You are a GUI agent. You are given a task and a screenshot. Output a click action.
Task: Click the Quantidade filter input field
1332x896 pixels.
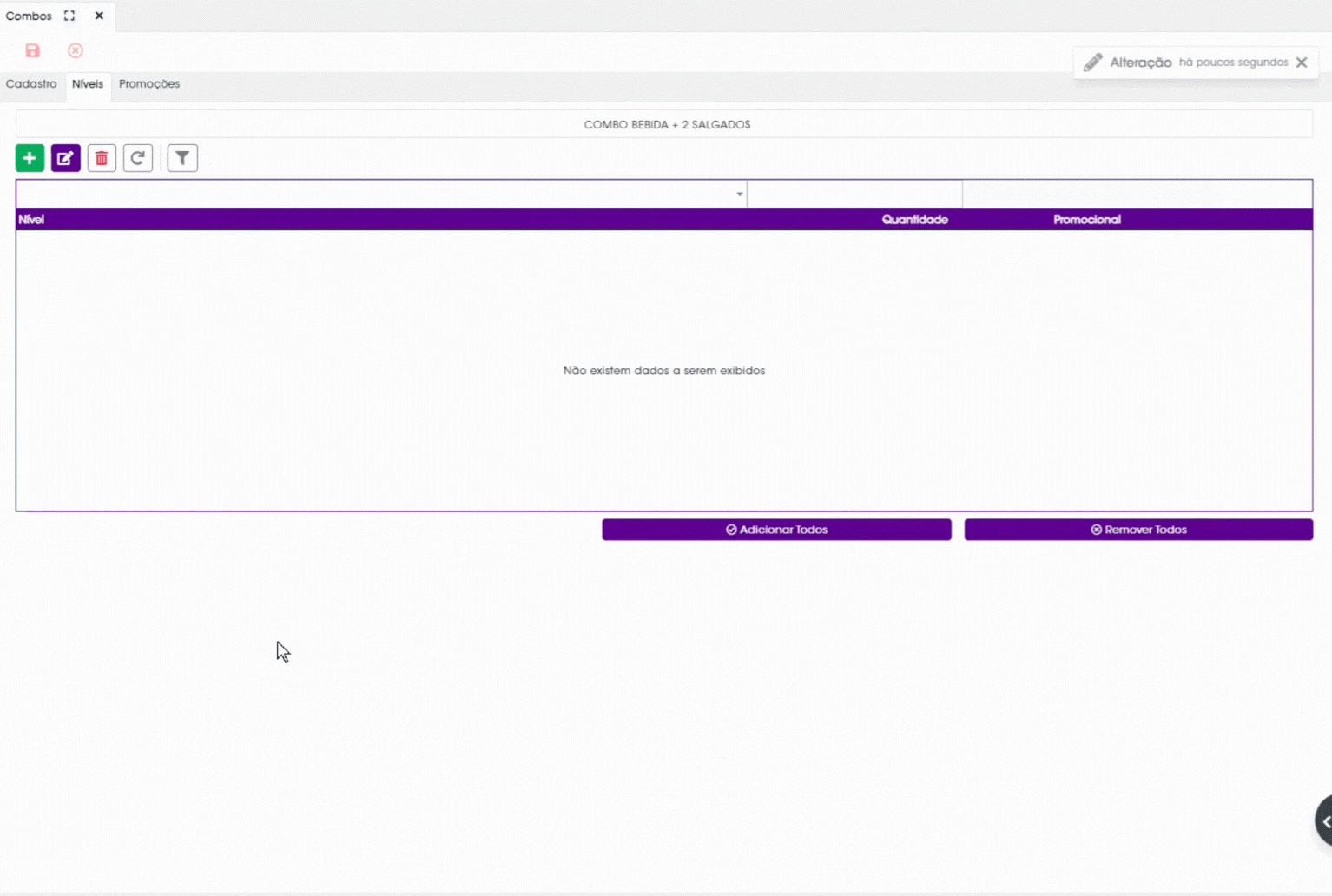coord(854,194)
